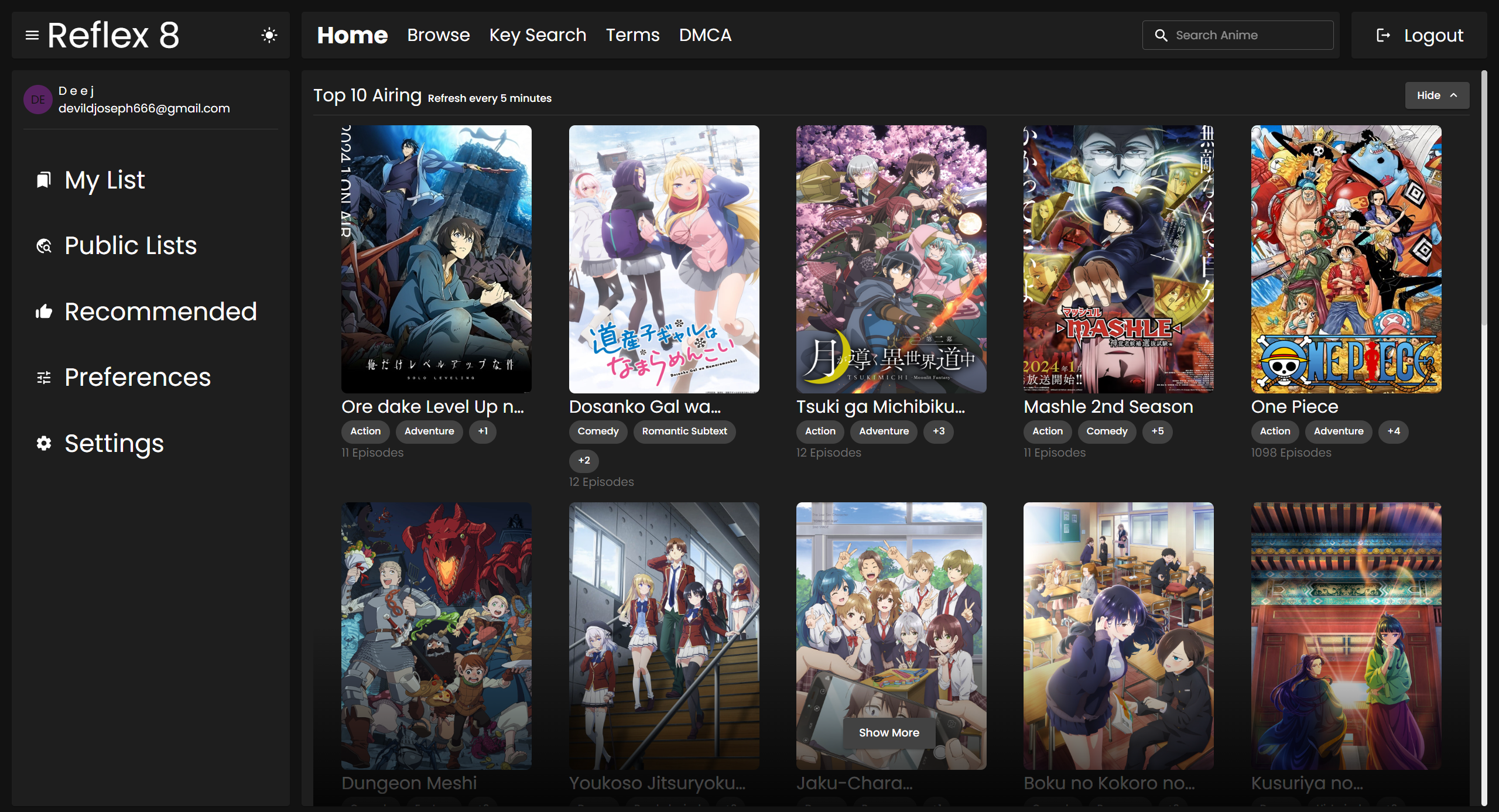This screenshot has height=812, width=1499.
Task: Open the Terms page
Action: (x=632, y=35)
